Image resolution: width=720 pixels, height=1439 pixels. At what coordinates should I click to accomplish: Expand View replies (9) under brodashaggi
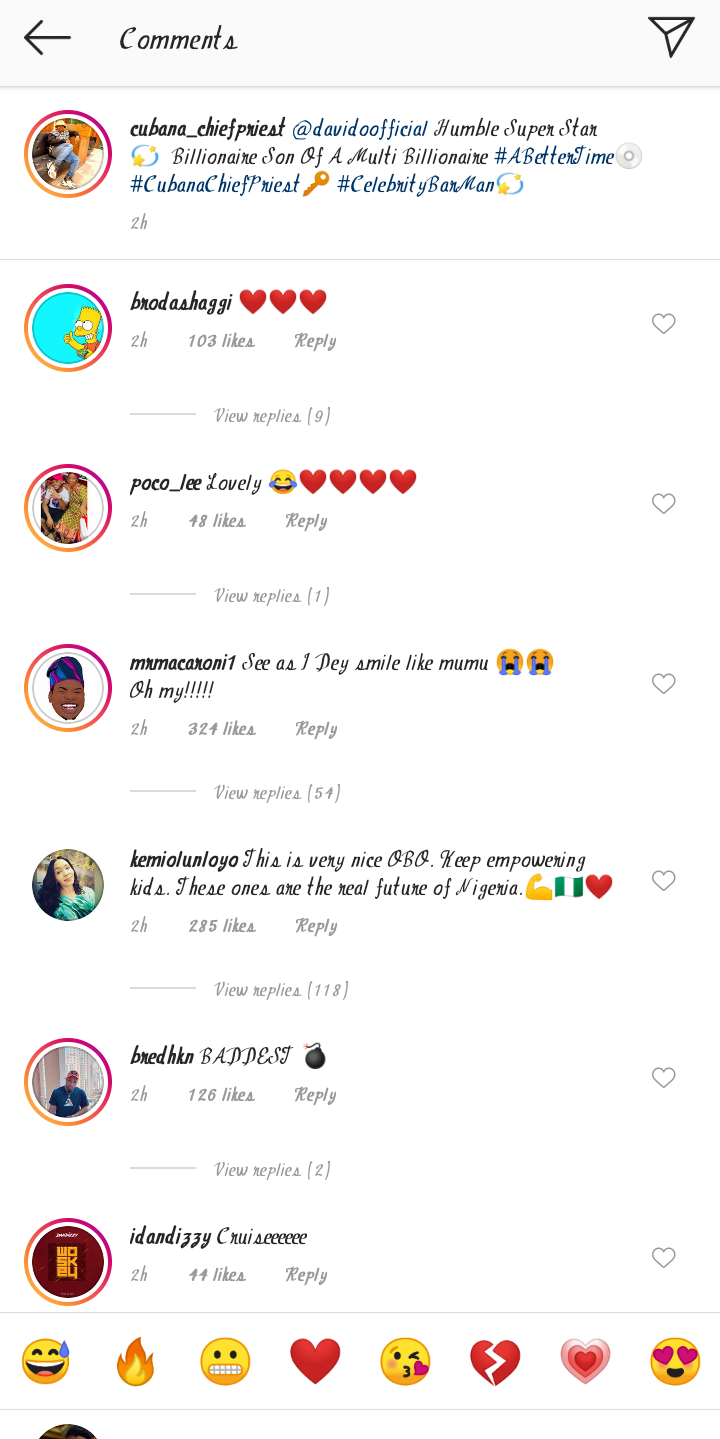pyautogui.click(x=272, y=416)
